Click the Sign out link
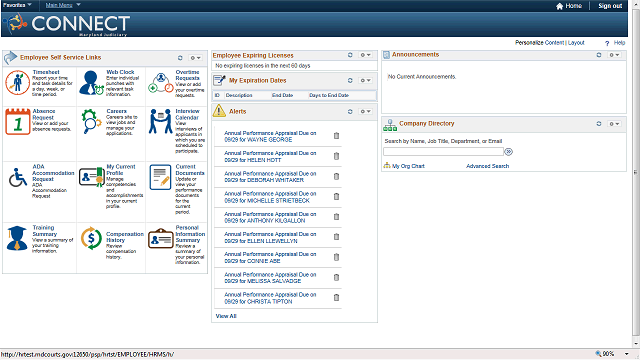The width and height of the screenshot is (640, 360). tap(610, 6)
